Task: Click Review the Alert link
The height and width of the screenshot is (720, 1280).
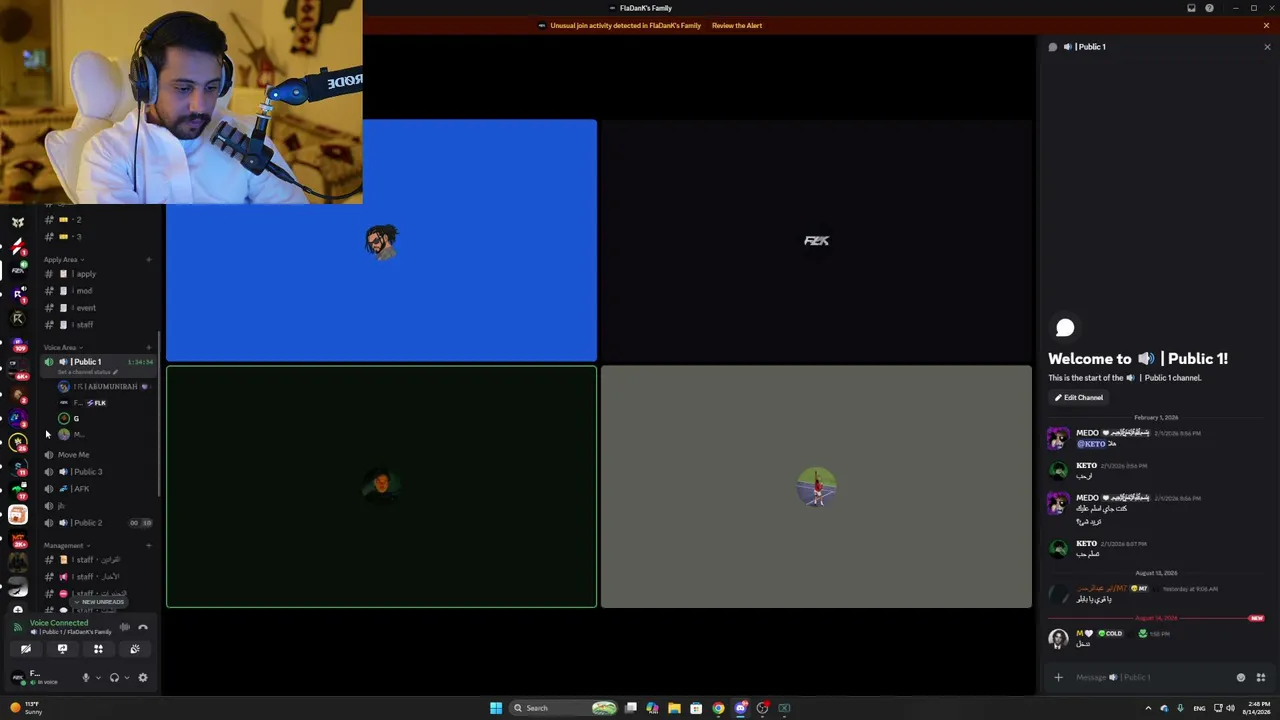Action: click(737, 26)
